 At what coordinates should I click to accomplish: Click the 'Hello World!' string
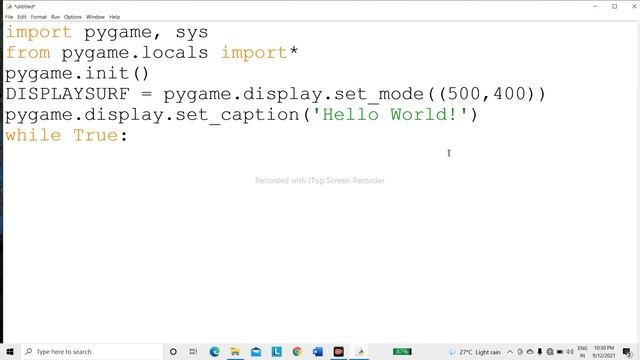390,114
